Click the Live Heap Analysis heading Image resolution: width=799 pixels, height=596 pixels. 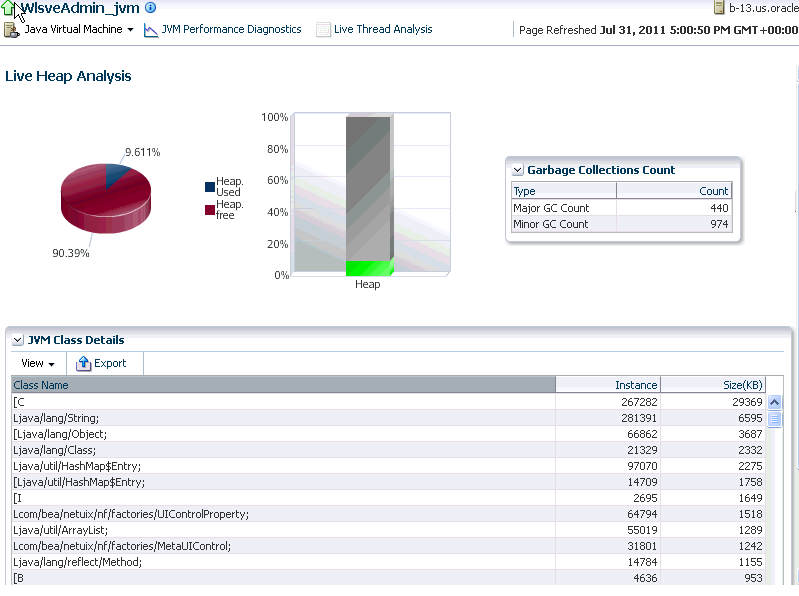coord(68,76)
